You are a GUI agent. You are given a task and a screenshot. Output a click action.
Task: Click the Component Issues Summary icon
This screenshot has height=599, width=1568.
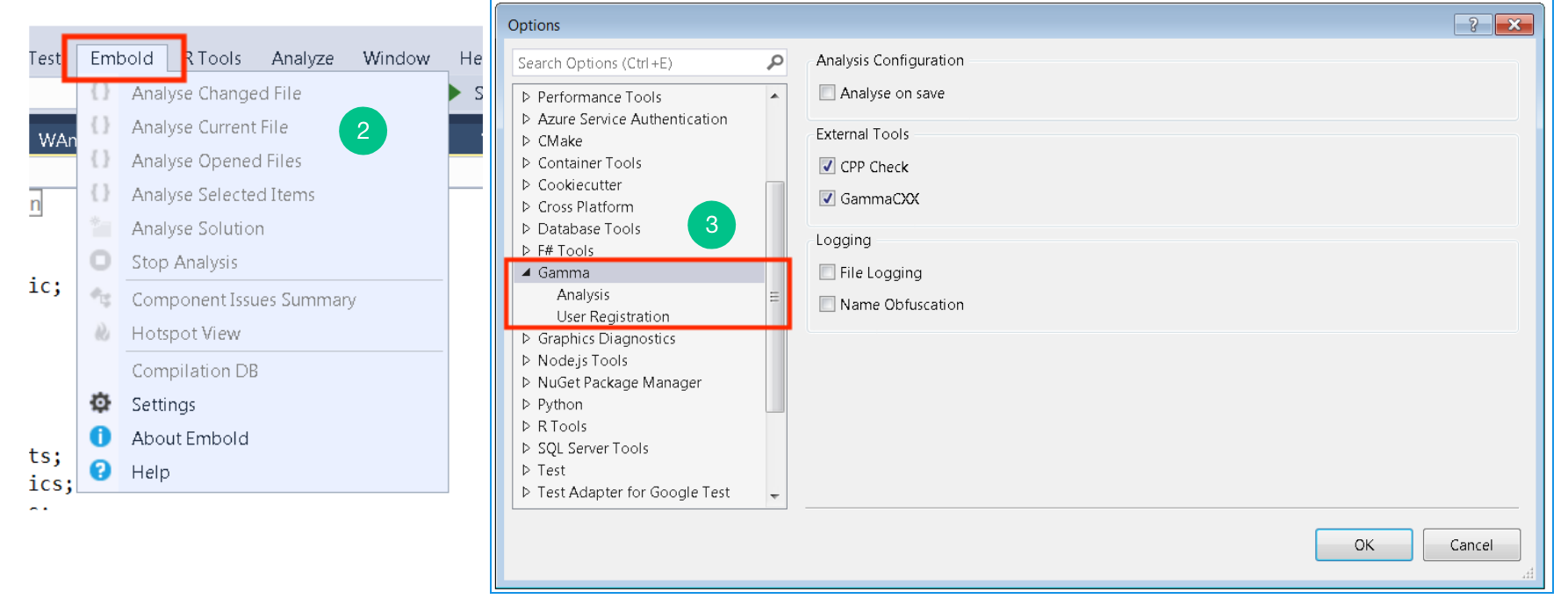click(101, 299)
